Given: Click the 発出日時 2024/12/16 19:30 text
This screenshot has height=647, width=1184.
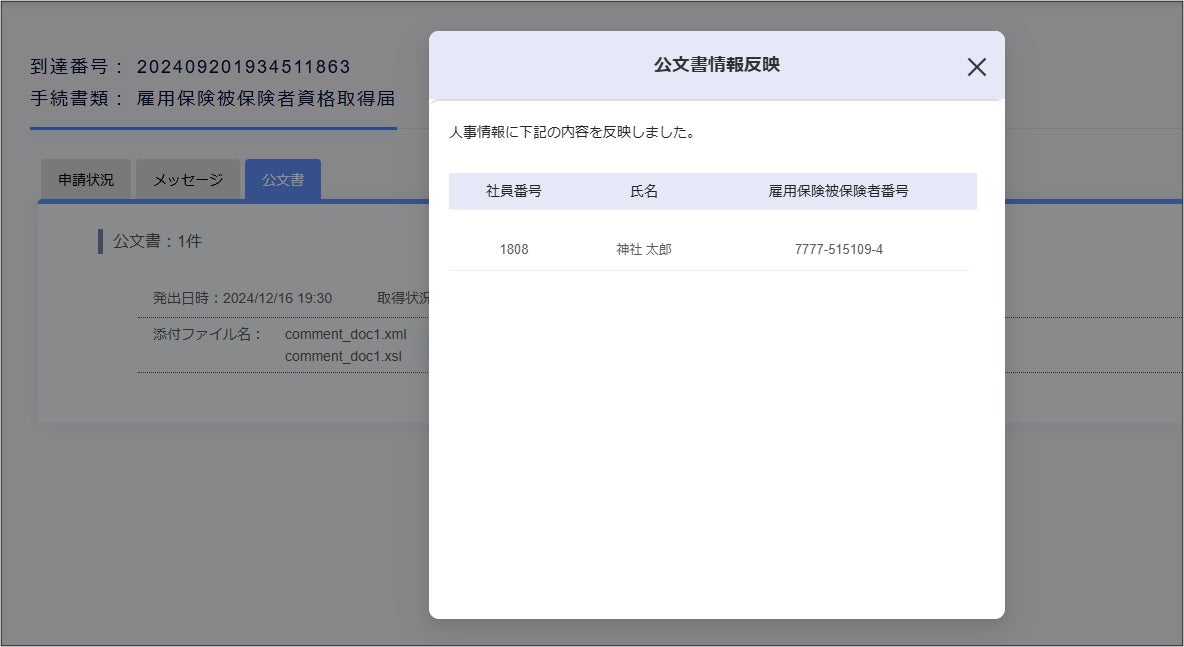Looking at the screenshot, I should point(242,298).
